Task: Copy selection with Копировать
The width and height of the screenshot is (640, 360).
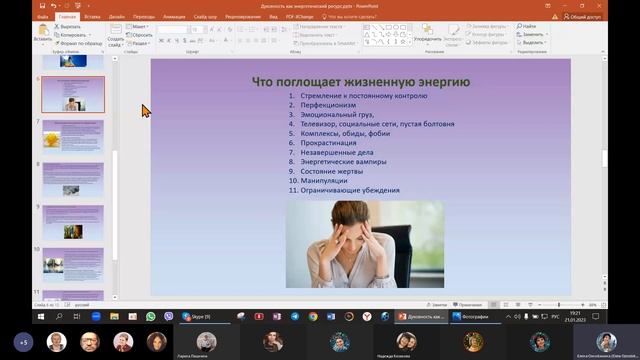Action: 71,35
